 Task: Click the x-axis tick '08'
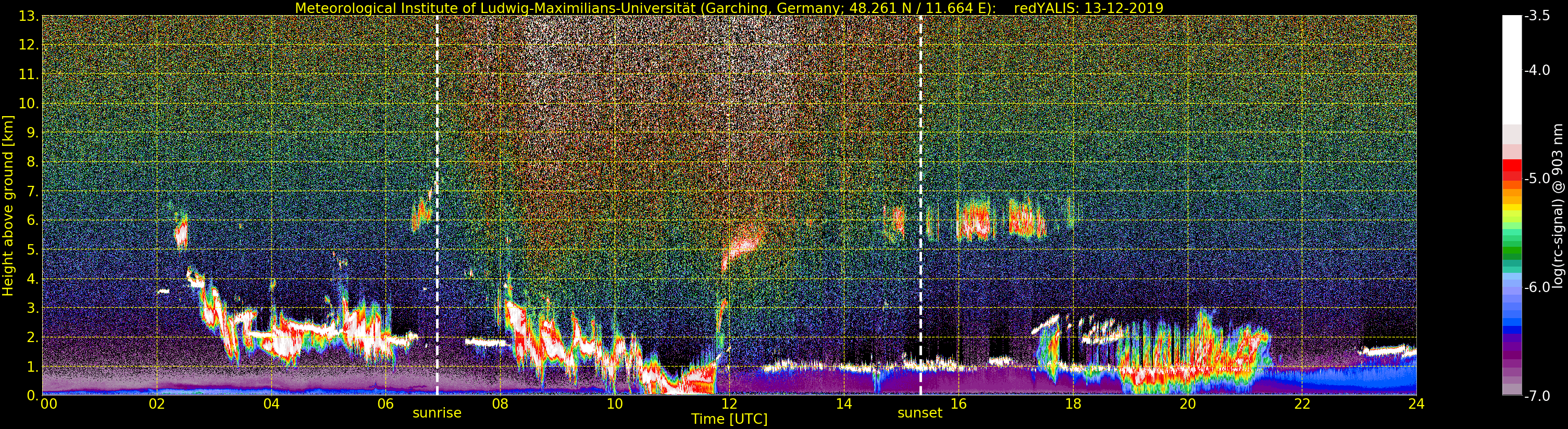(500, 403)
